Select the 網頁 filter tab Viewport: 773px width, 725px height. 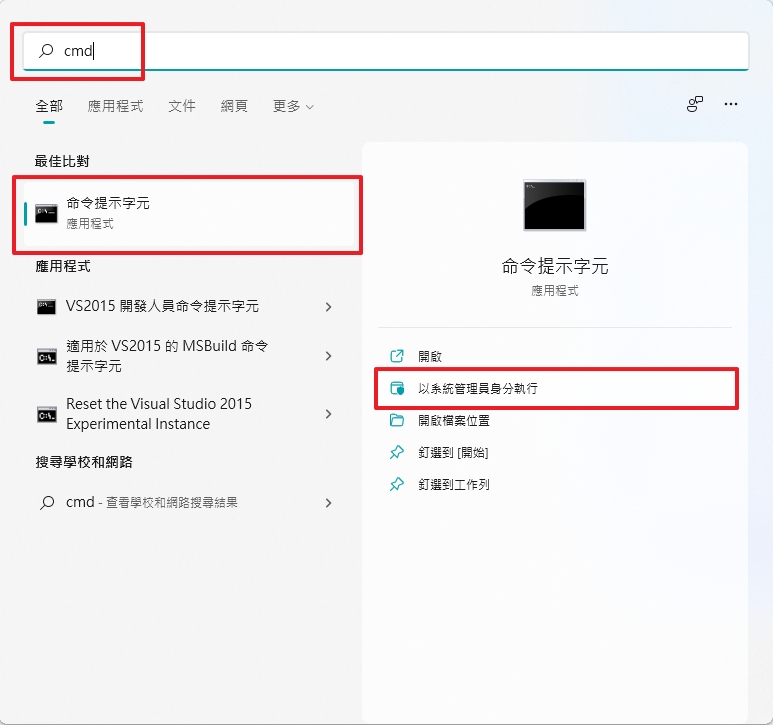234,106
